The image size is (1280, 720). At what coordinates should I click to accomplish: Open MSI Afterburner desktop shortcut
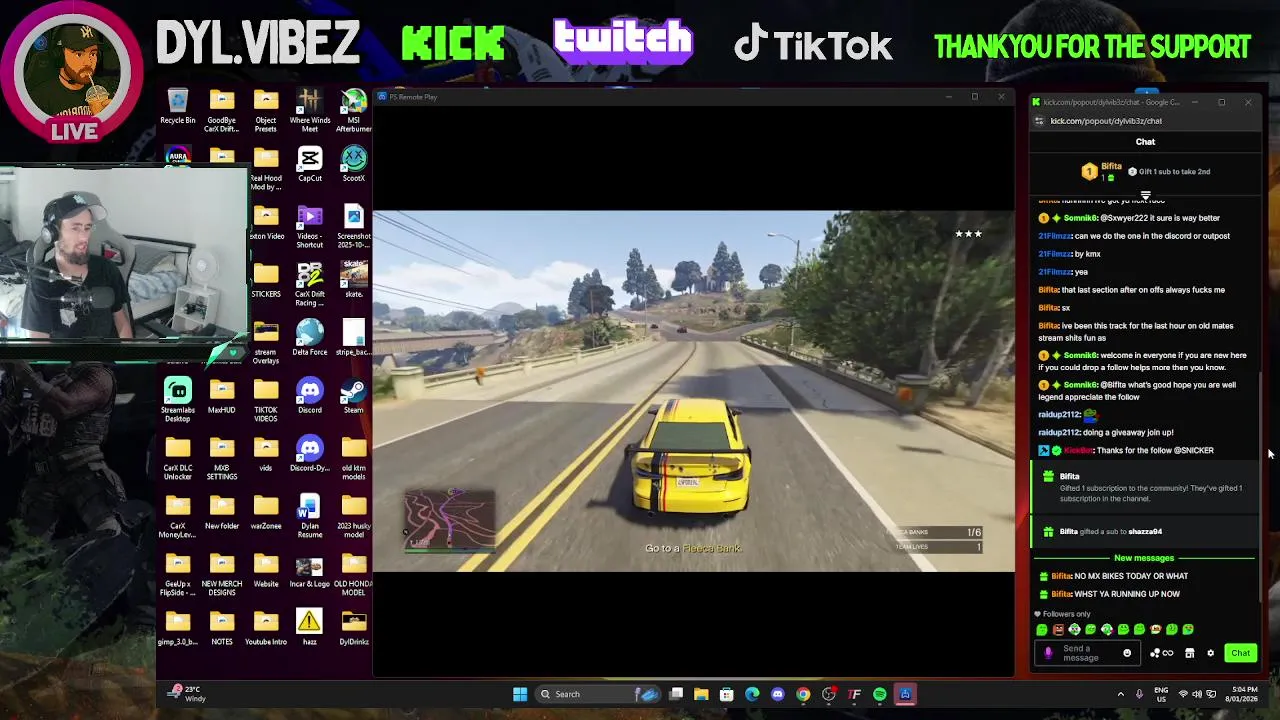pos(354,110)
